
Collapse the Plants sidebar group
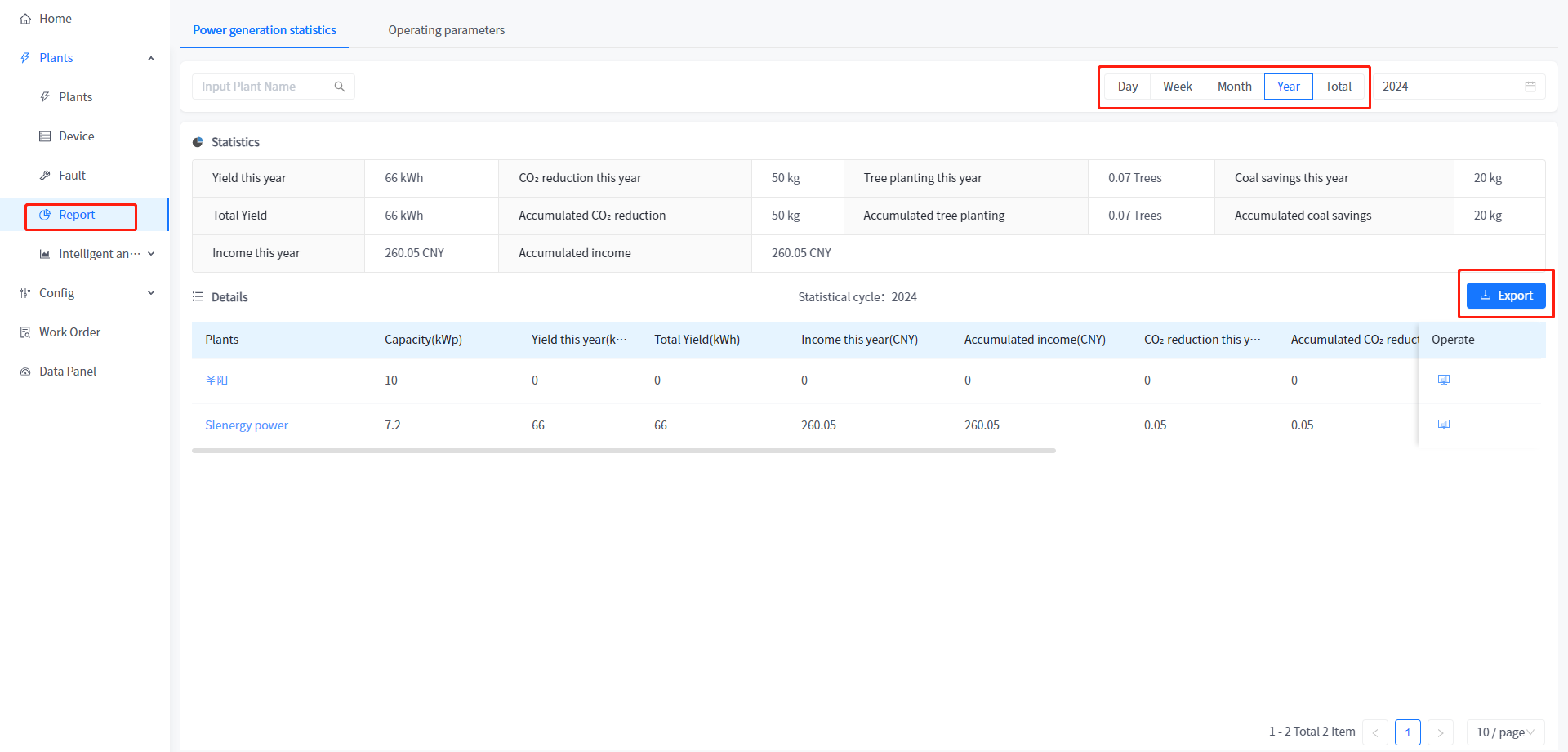coord(151,58)
